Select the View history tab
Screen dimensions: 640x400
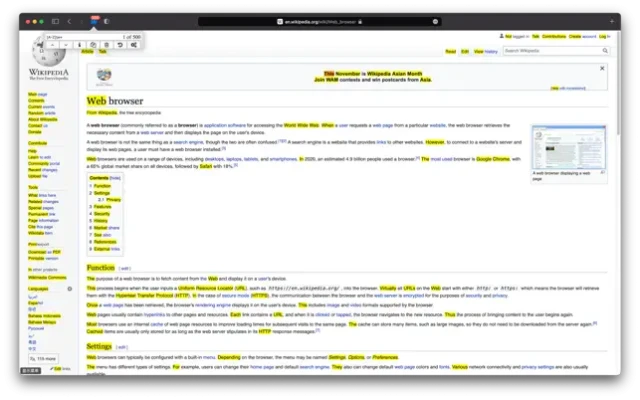click(486, 51)
